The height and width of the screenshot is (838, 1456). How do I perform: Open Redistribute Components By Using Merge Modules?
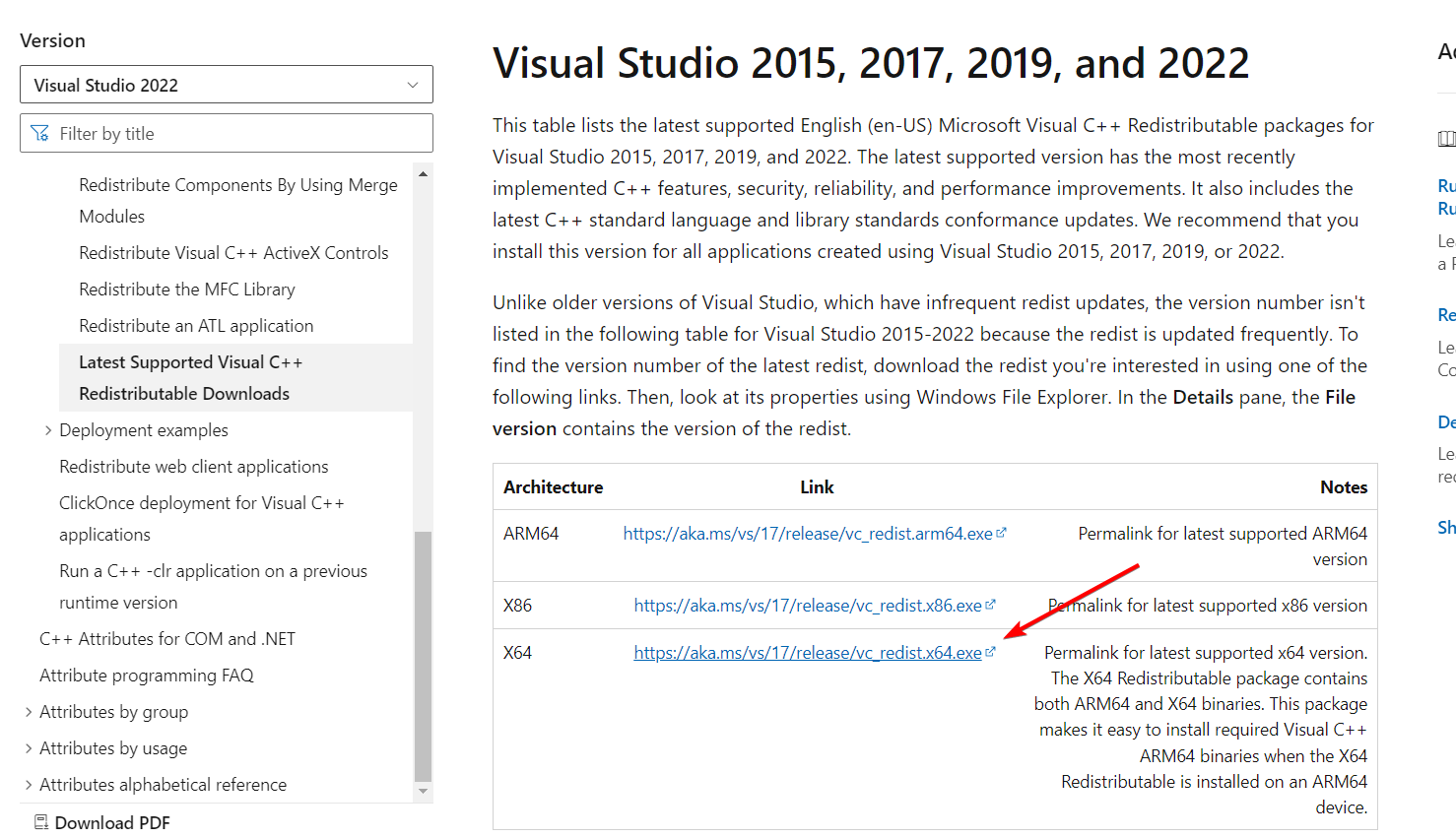238,201
